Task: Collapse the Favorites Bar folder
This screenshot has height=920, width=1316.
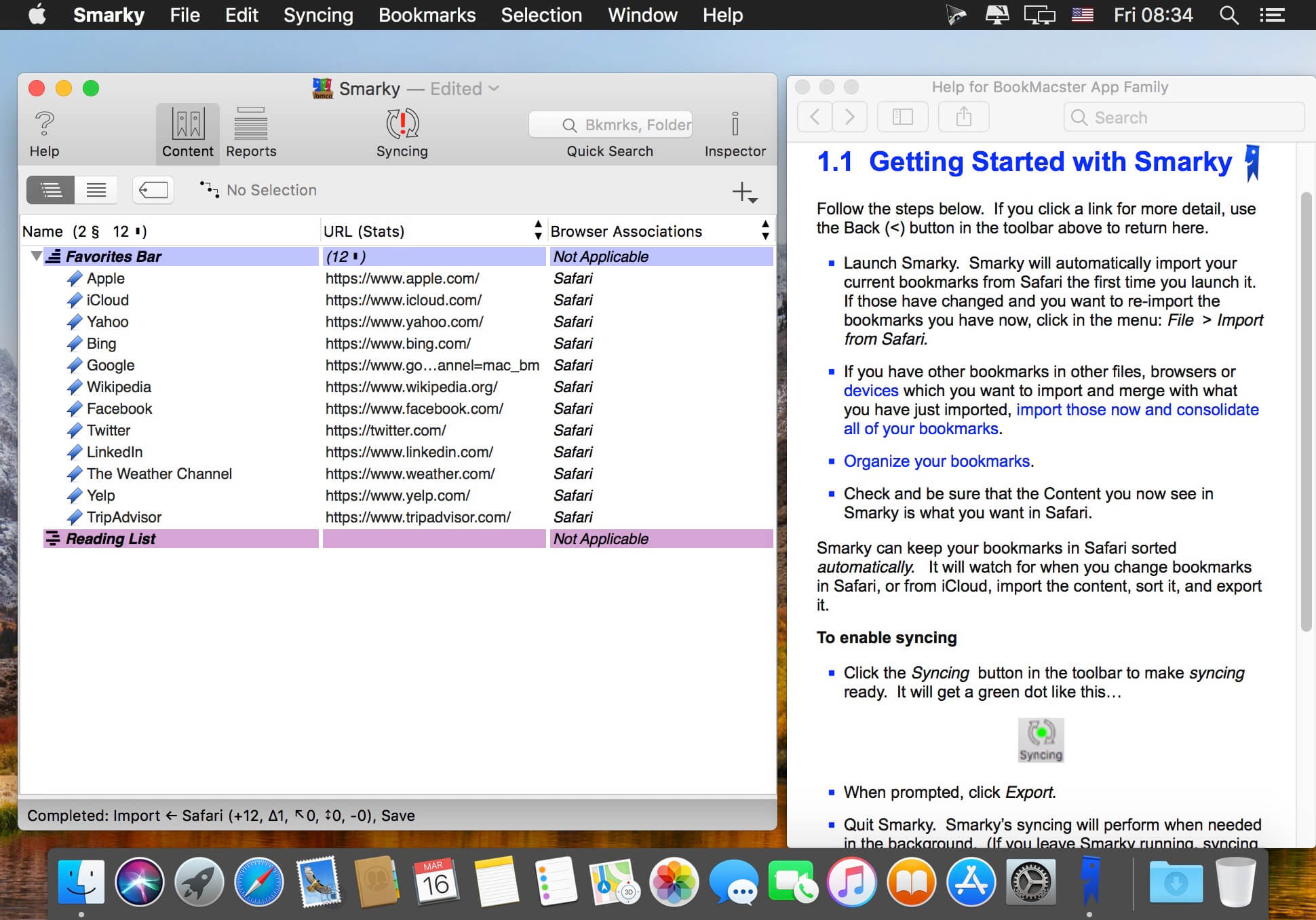Action: click(36, 256)
